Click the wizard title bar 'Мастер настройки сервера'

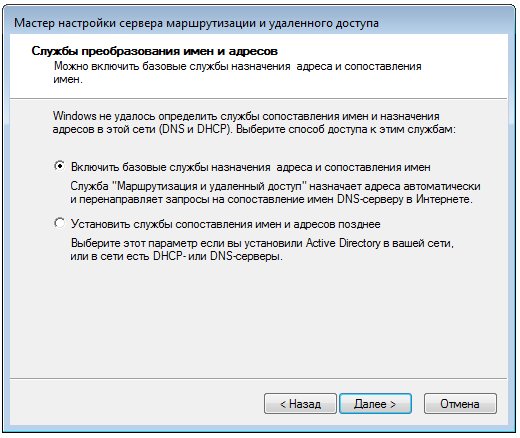pyautogui.click(x=196, y=23)
